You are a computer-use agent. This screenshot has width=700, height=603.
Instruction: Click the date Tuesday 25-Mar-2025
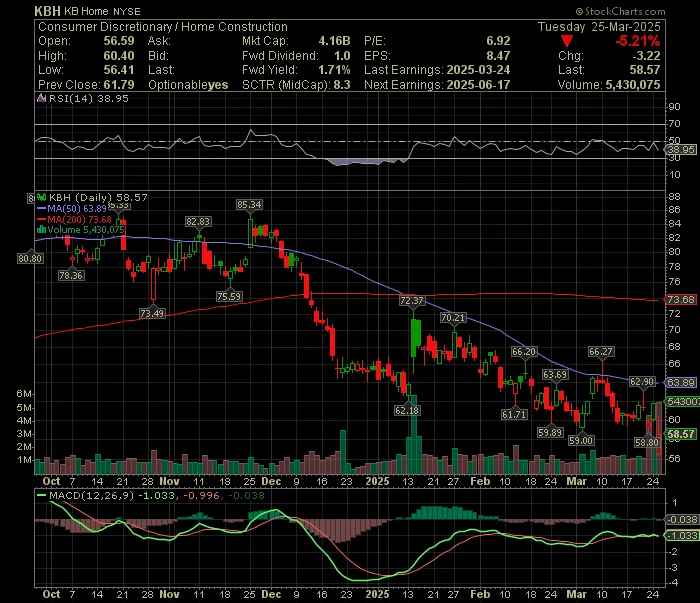coord(599,27)
